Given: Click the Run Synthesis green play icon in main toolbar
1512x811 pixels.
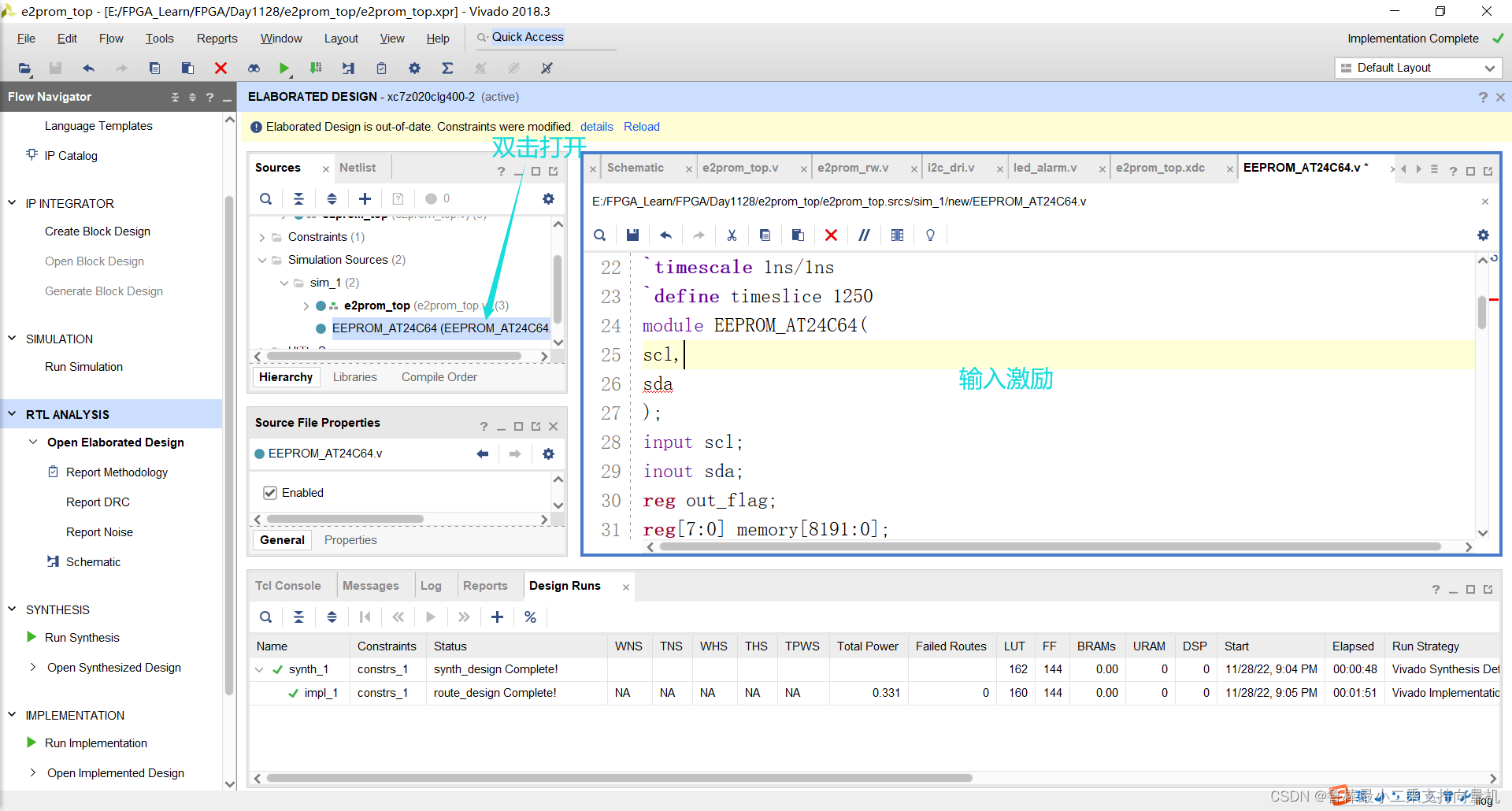Looking at the screenshot, I should 284,69.
